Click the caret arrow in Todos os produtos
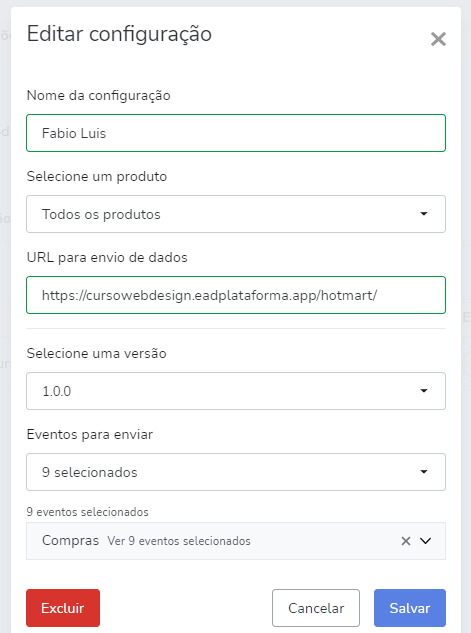471x633 pixels. 424,214
